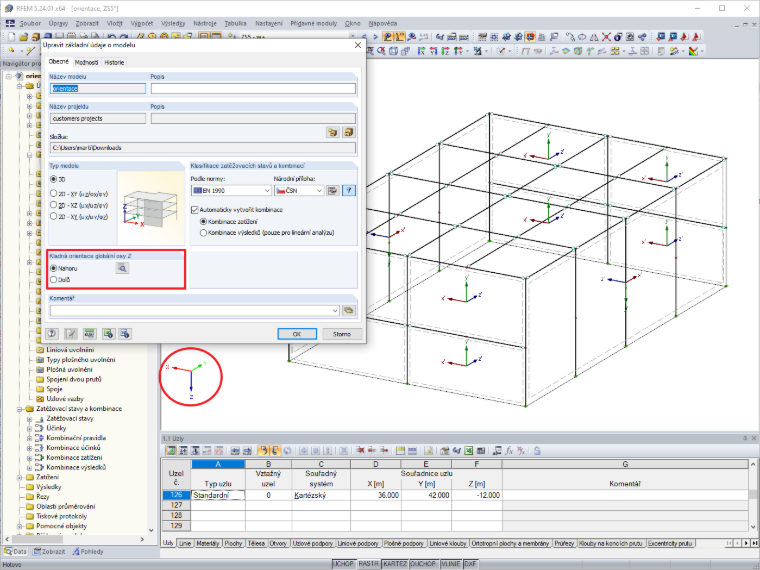Viewport: 760px width, 570px height.
Task: Click the previous navigation blue arrow icon
Action: coord(364,37)
